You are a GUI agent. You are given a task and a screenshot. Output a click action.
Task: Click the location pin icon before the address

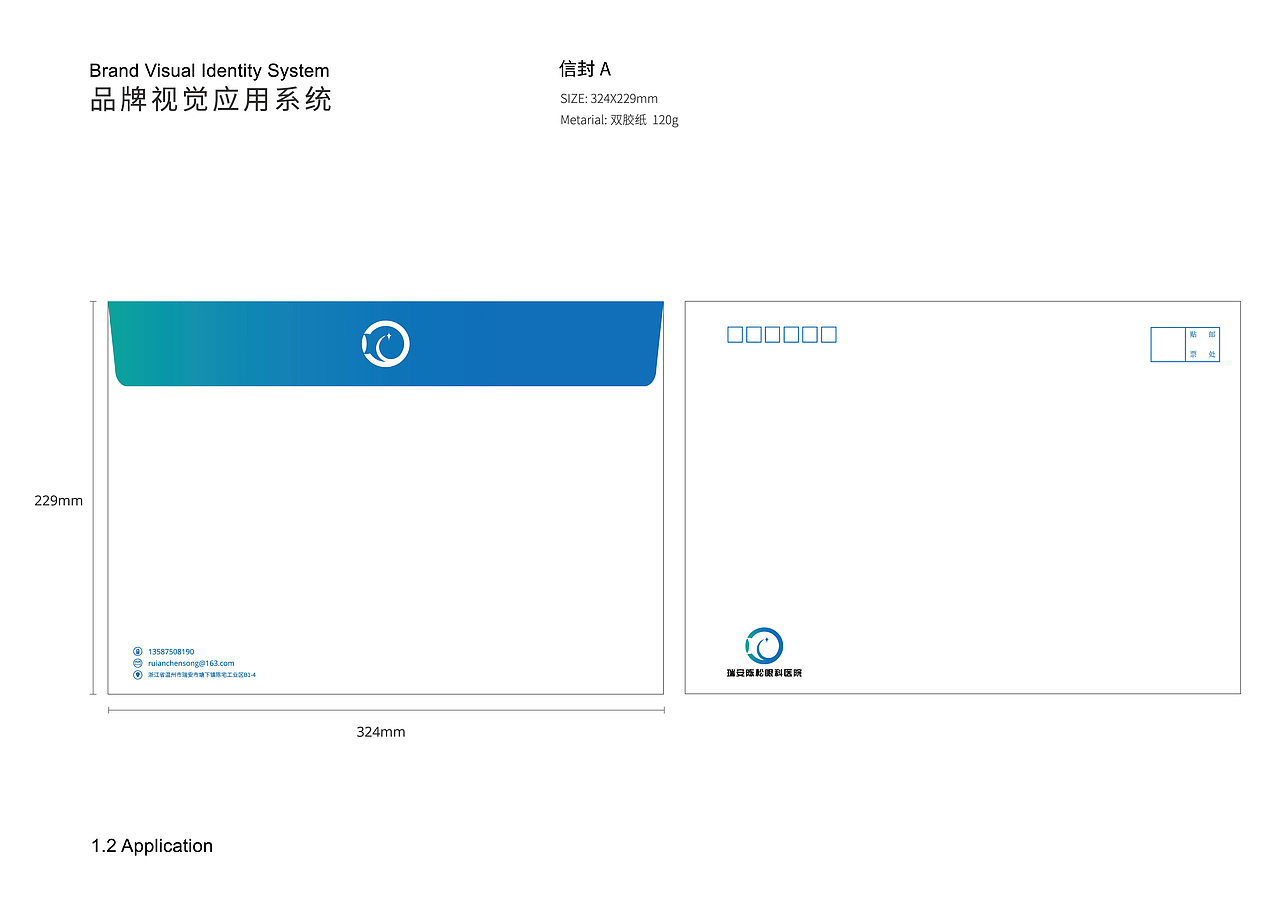137,675
